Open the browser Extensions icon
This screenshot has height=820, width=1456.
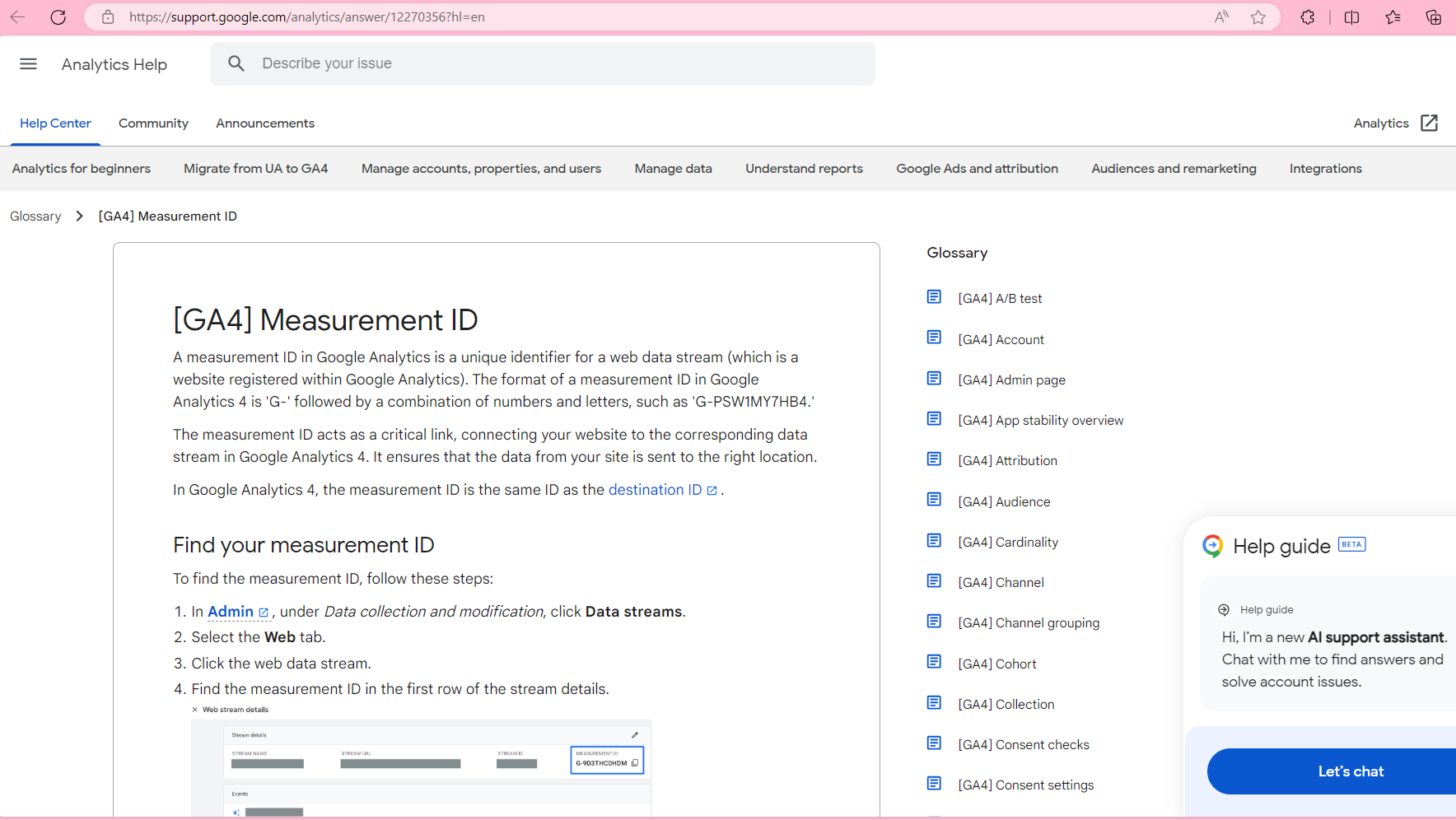coord(1308,16)
